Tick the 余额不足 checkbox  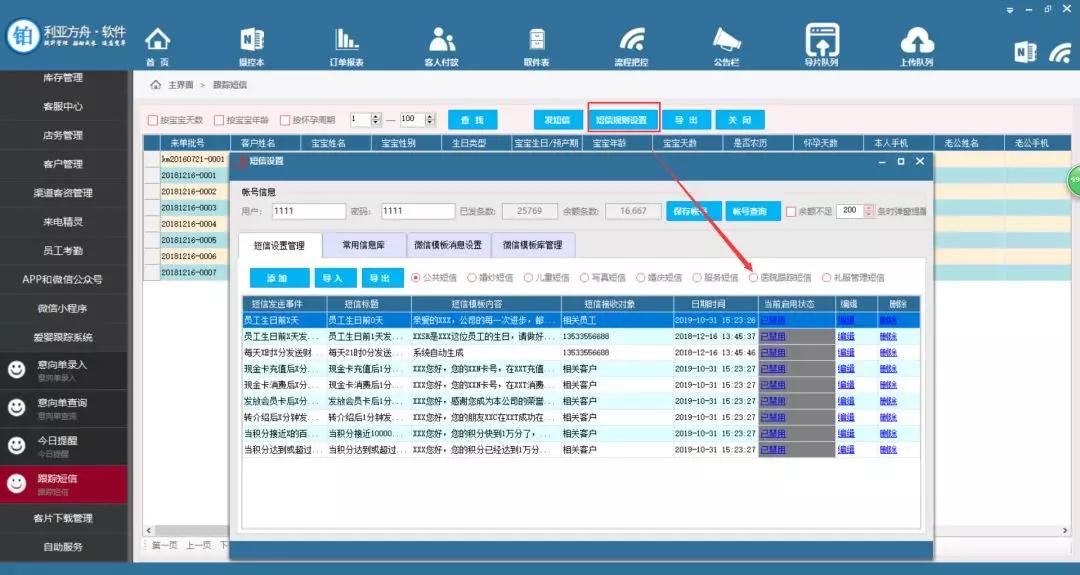point(791,212)
